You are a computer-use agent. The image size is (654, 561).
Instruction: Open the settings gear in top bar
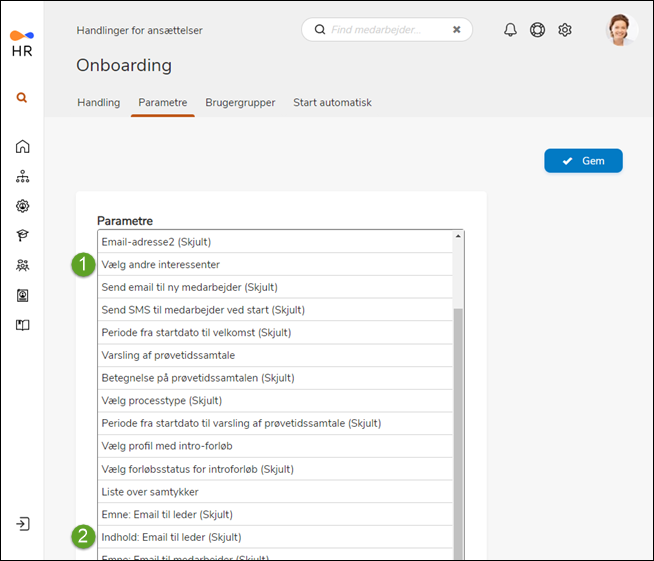click(565, 30)
